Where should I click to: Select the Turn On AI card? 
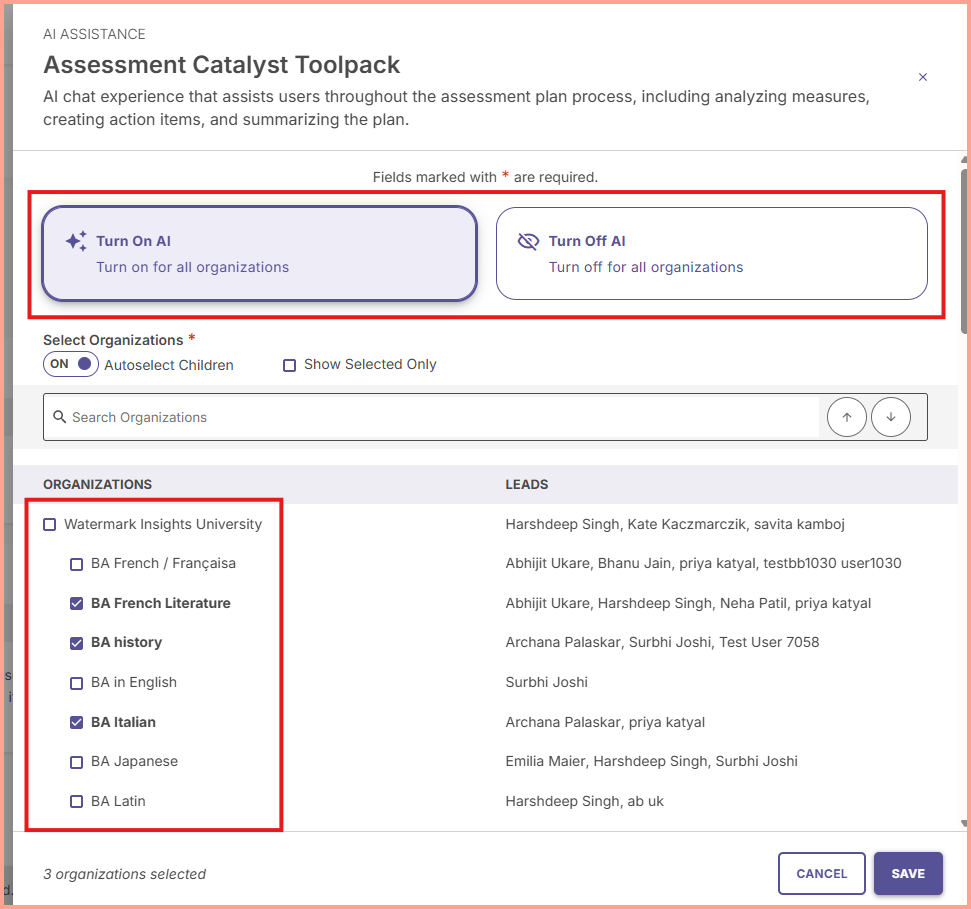click(259, 254)
